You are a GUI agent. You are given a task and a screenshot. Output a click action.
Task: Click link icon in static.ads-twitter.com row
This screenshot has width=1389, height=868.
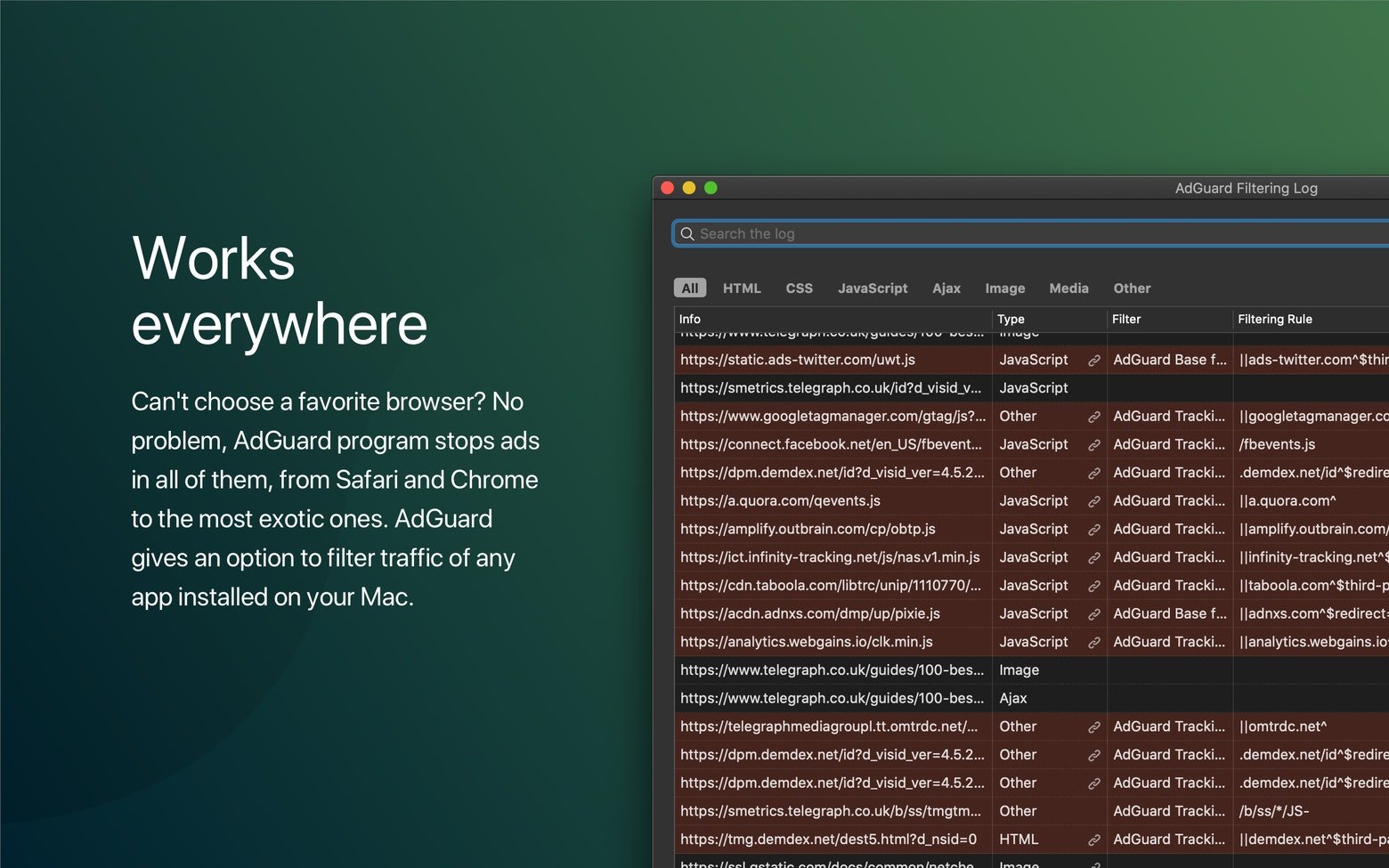point(1093,361)
